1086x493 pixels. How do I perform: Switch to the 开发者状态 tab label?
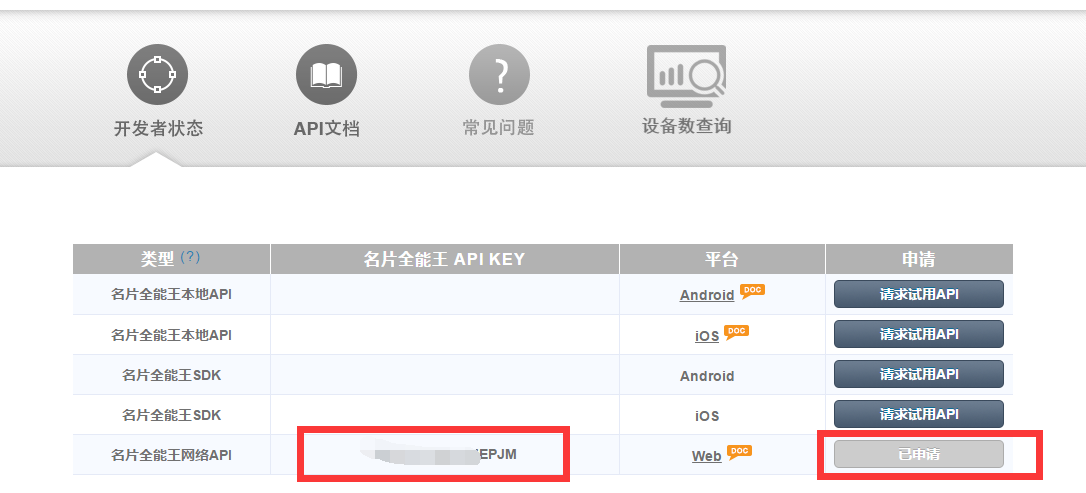(x=158, y=128)
